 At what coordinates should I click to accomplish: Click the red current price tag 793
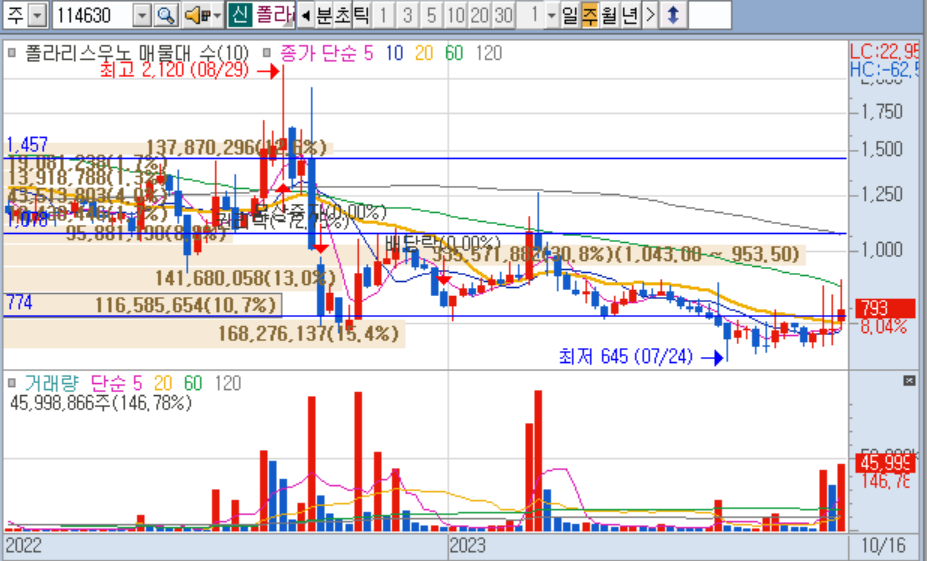[x=884, y=309]
